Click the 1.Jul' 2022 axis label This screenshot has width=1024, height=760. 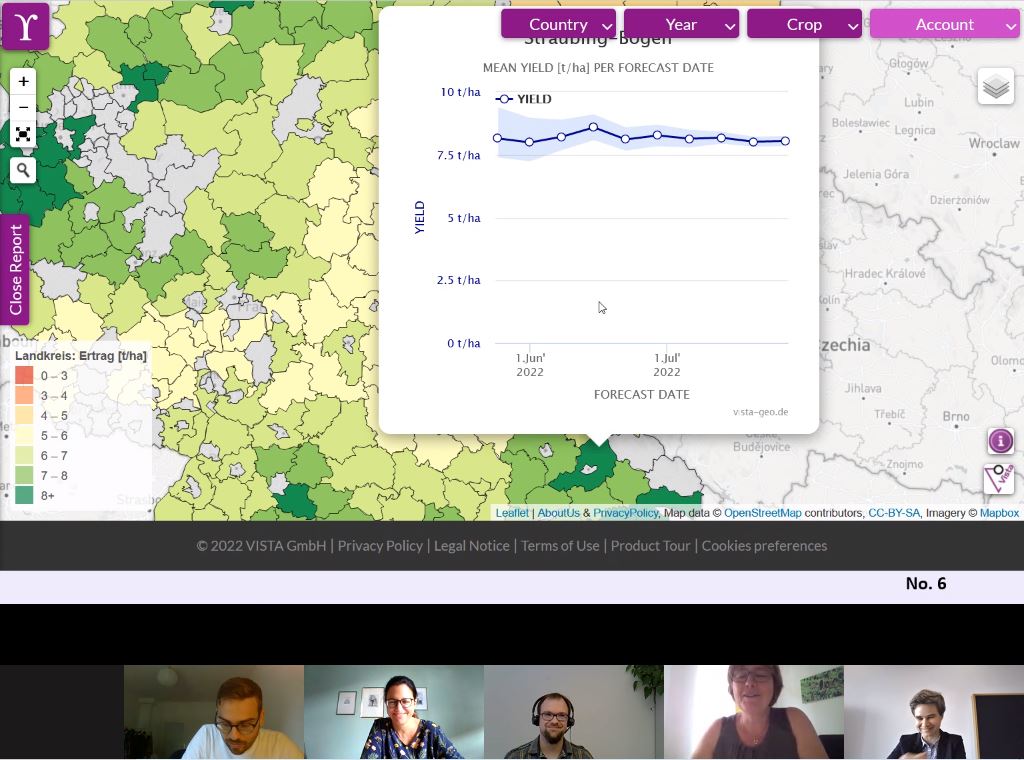(667, 365)
